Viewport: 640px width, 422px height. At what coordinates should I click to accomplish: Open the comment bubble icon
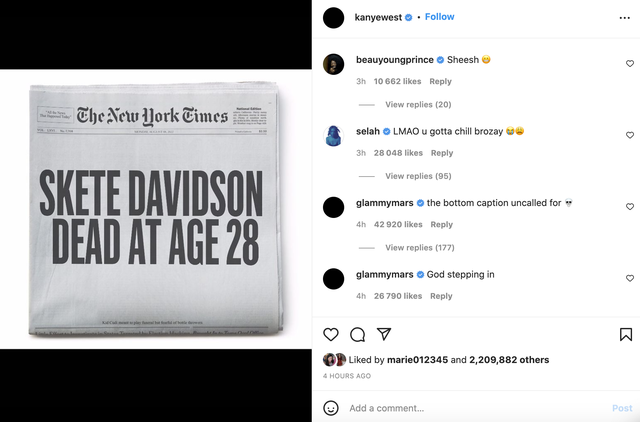point(357,334)
